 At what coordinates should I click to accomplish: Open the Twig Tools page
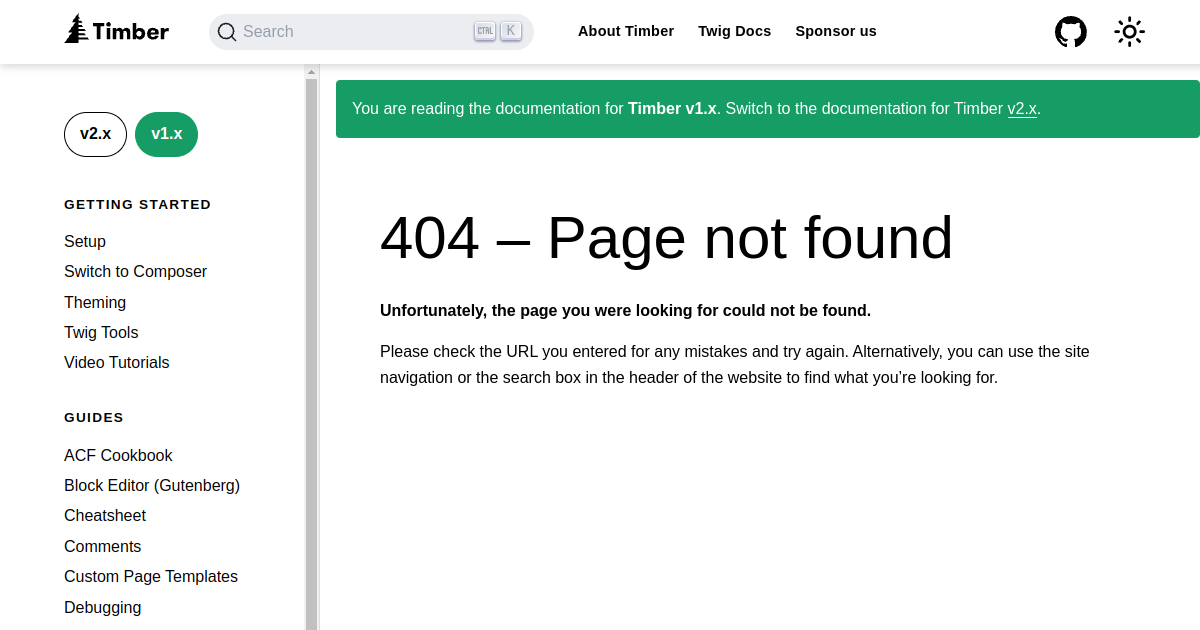click(101, 332)
